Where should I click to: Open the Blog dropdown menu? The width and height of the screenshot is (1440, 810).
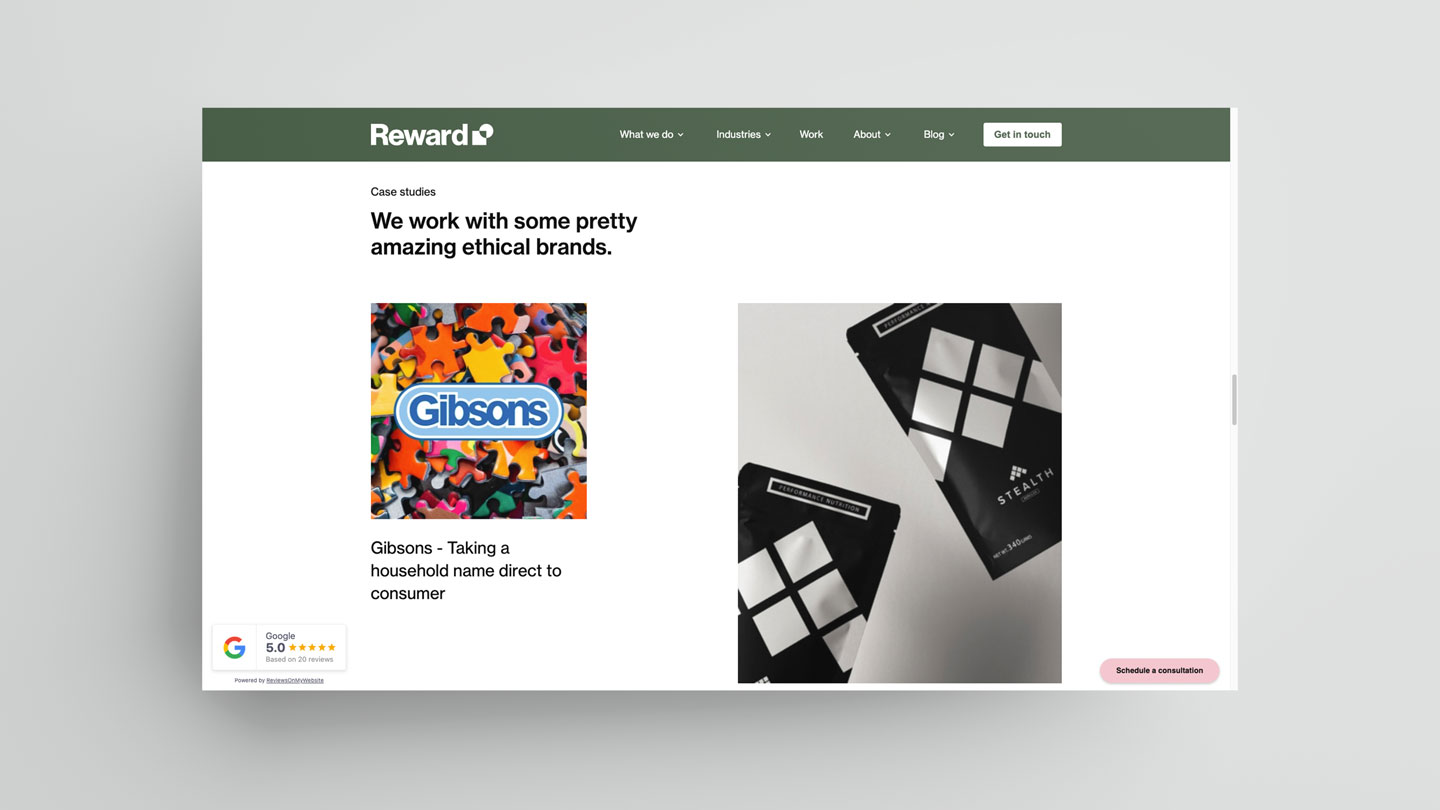pyautogui.click(x=939, y=134)
